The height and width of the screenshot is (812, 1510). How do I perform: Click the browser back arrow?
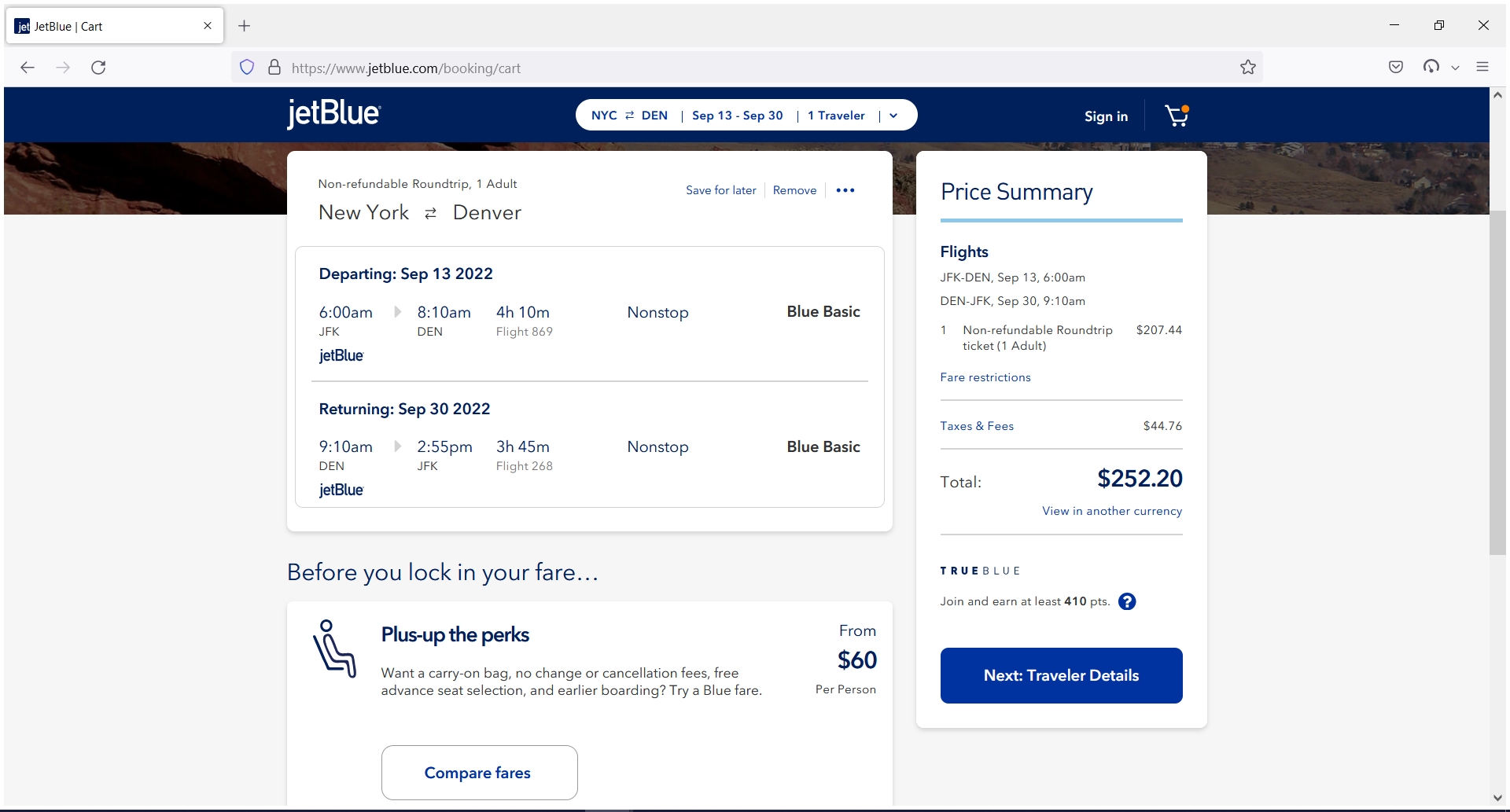tap(28, 68)
